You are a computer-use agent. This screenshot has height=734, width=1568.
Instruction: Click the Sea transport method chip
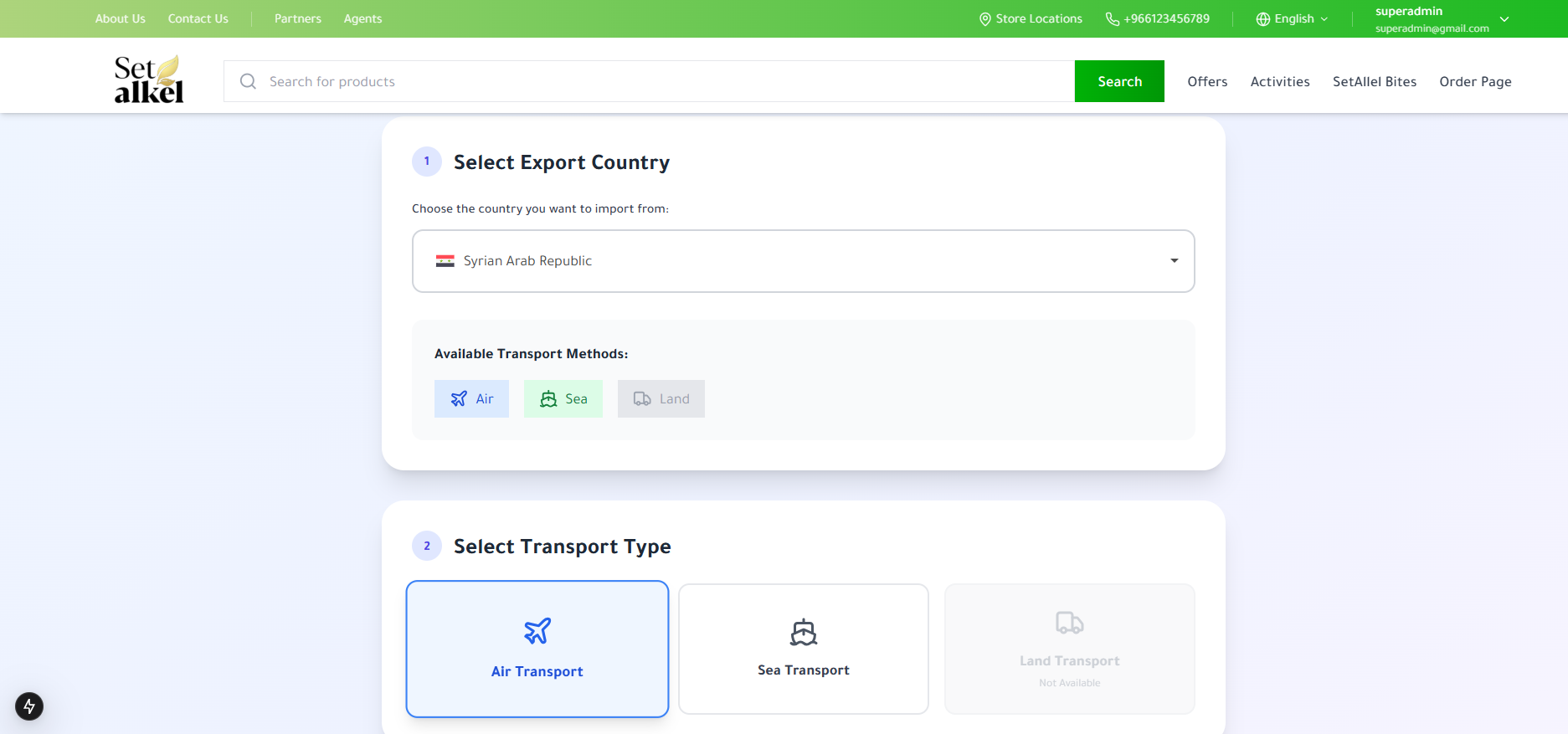tap(563, 399)
